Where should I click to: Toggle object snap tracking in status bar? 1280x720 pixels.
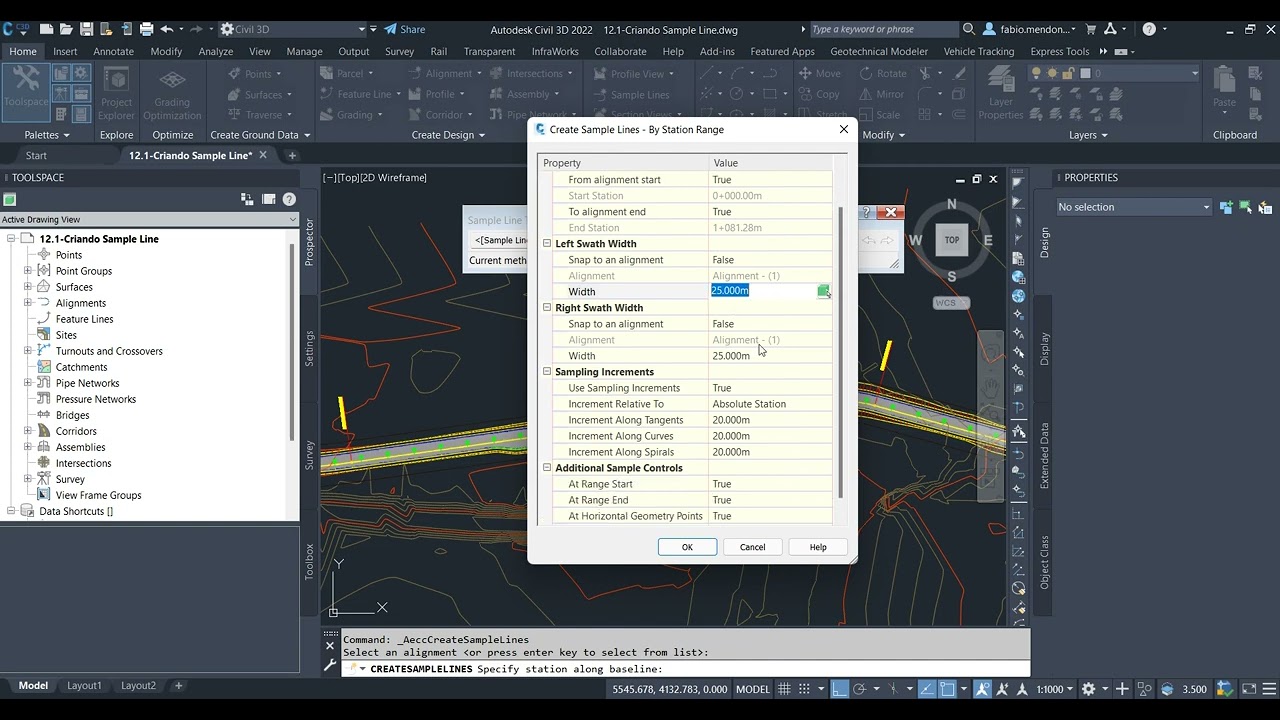[x=927, y=689]
